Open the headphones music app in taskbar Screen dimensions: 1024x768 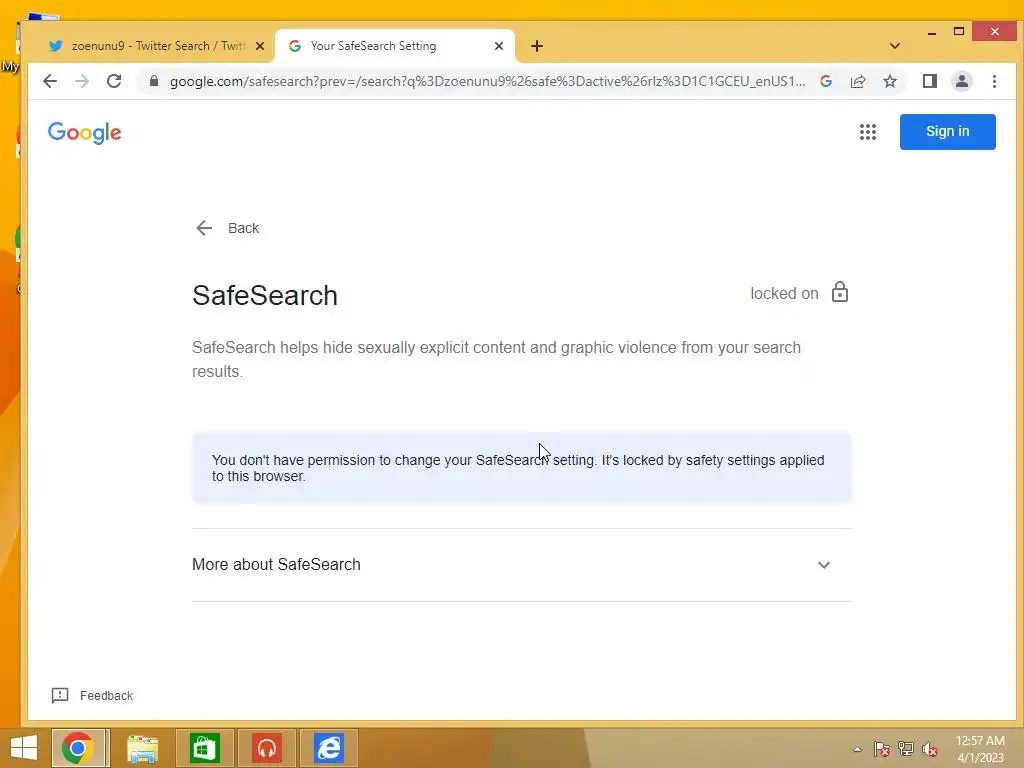[266, 748]
